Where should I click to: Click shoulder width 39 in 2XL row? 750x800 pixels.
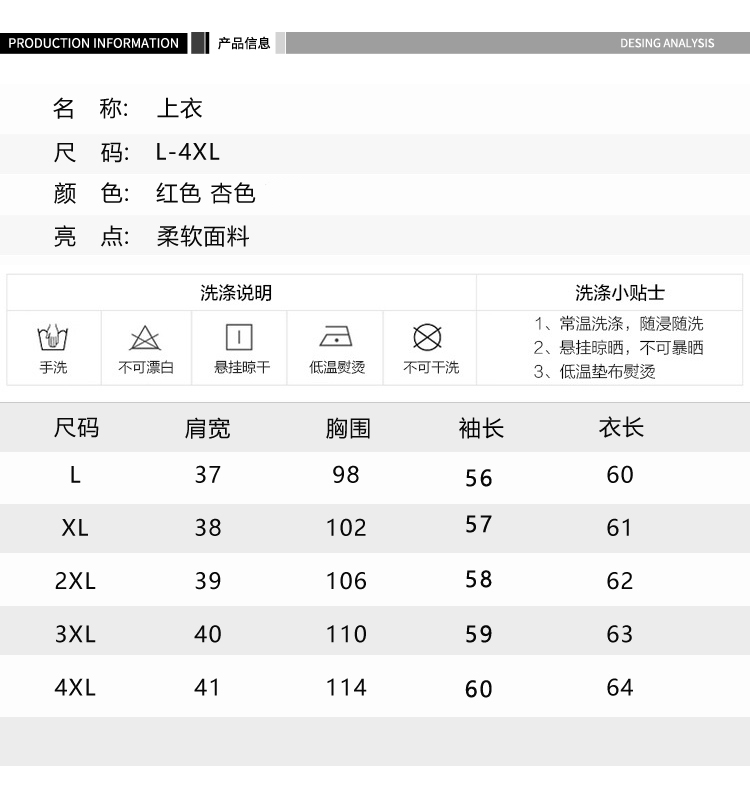click(x=208, y=581)
